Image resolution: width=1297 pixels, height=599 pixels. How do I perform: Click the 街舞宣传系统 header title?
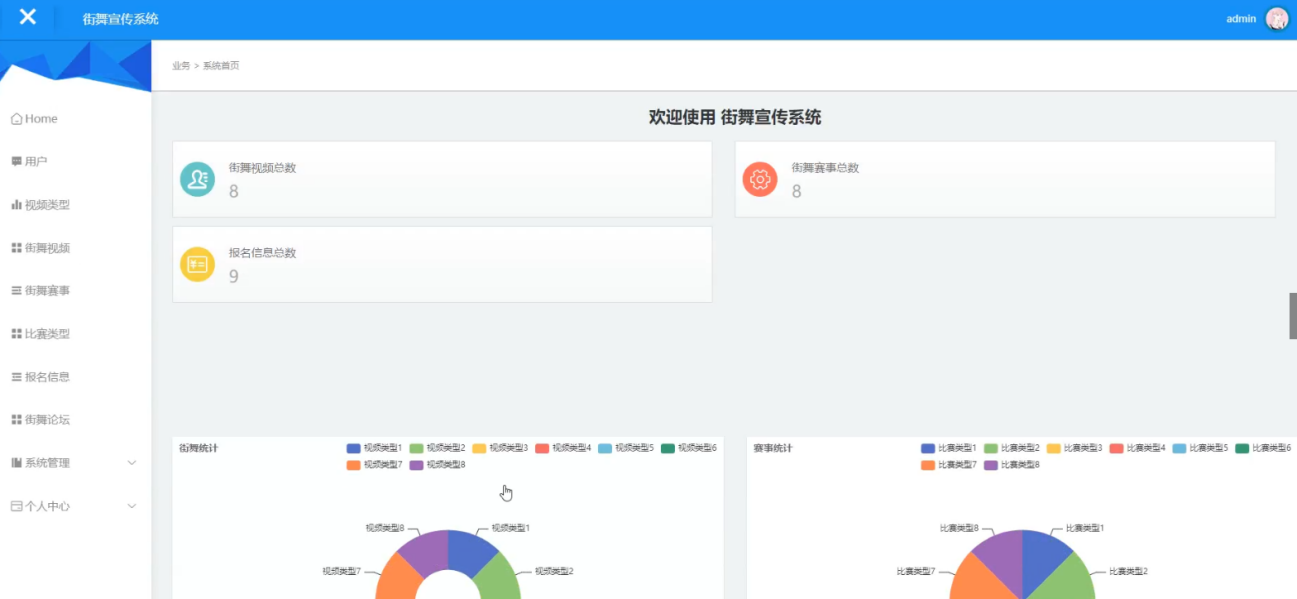click(121, 19)
